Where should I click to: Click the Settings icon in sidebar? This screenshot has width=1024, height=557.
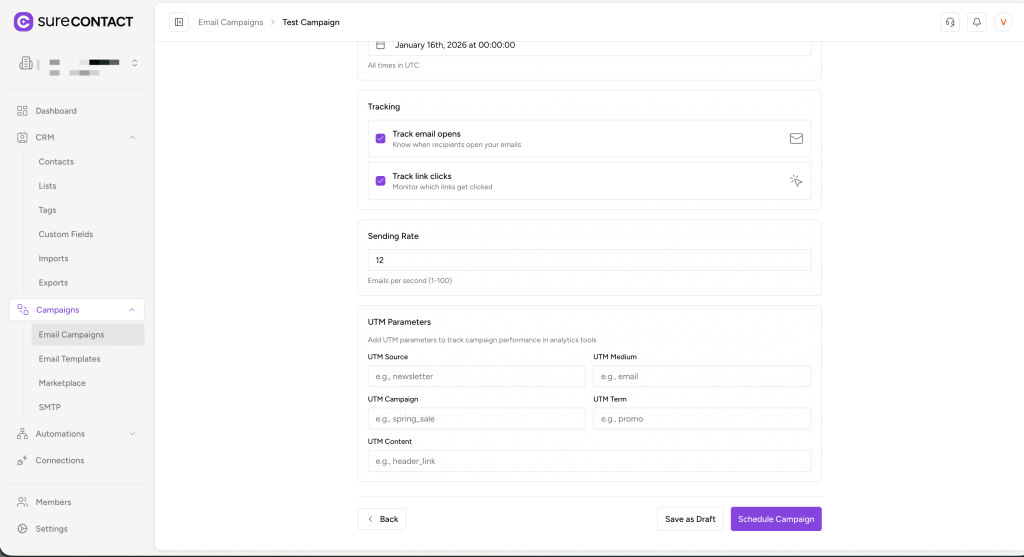(x=23, y=528)
